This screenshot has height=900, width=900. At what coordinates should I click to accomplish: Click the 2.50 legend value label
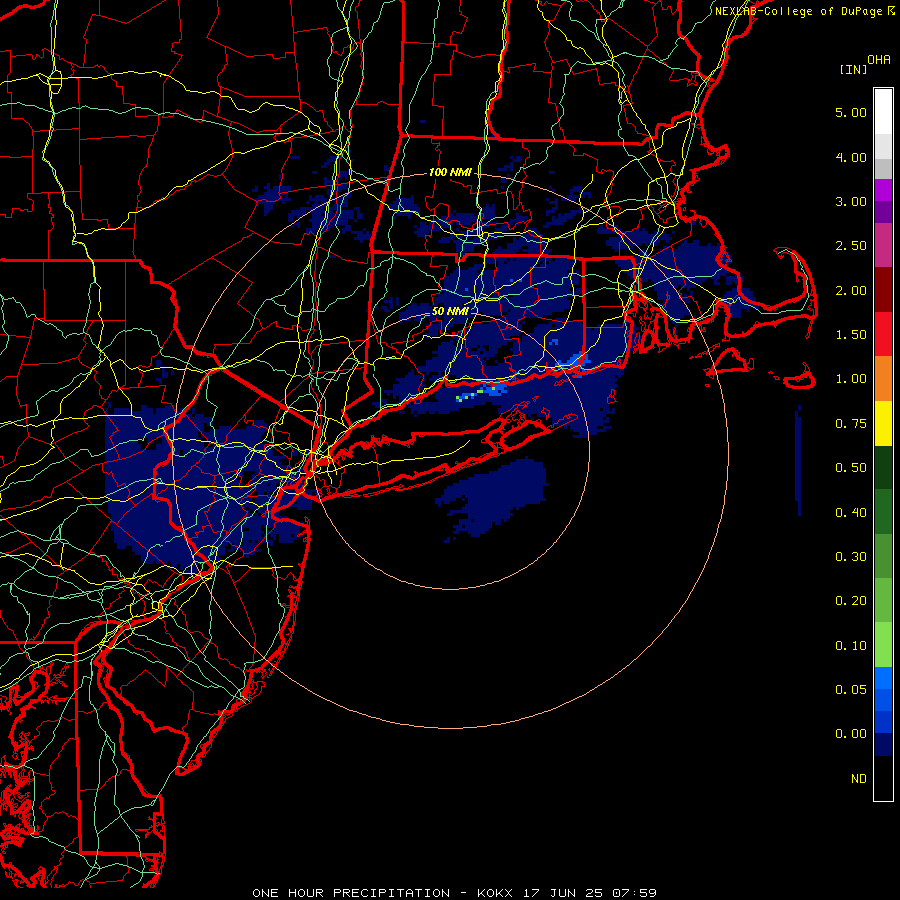(x=851, y=246)
